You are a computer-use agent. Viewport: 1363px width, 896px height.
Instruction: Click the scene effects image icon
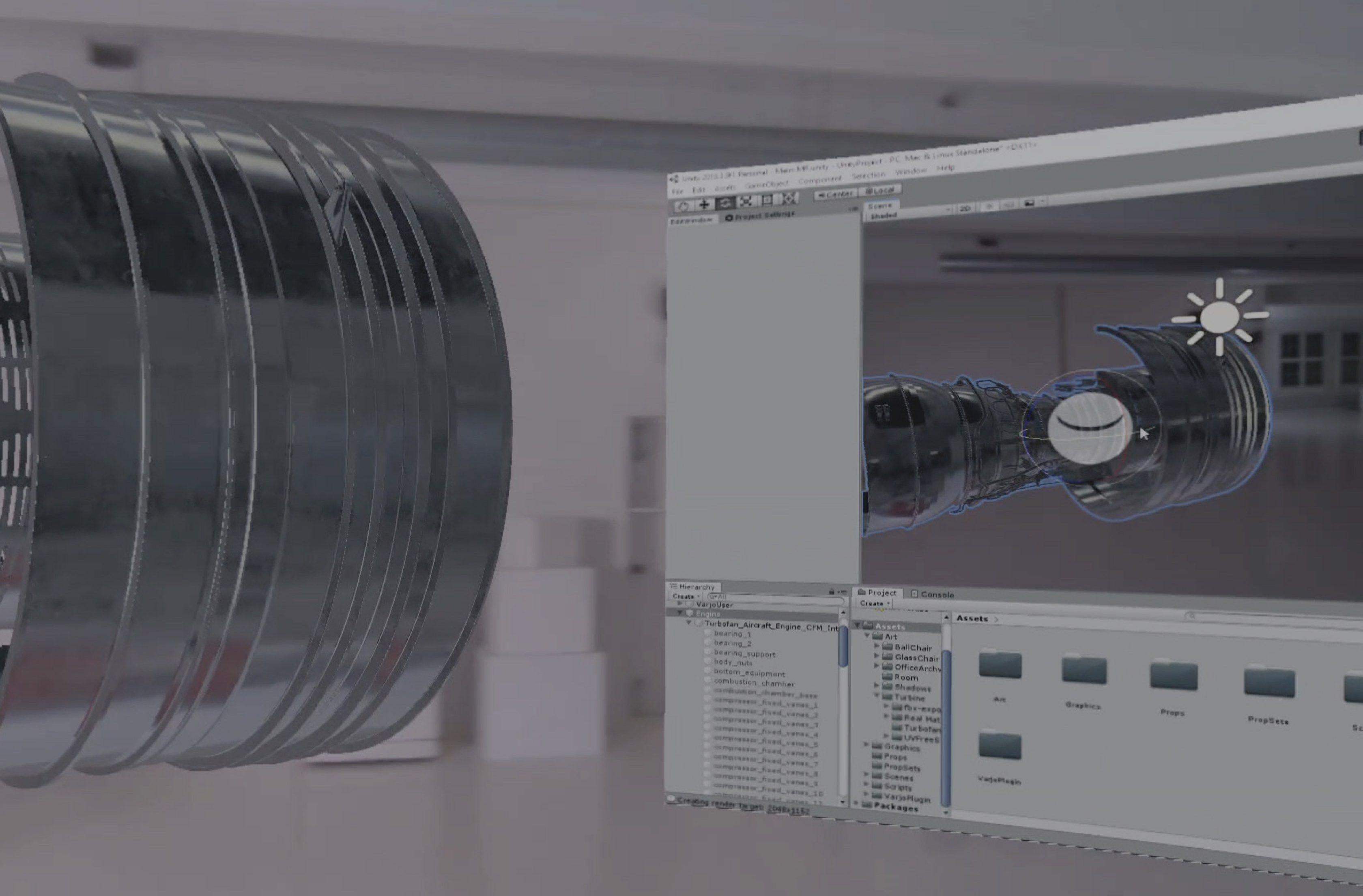1029,203
